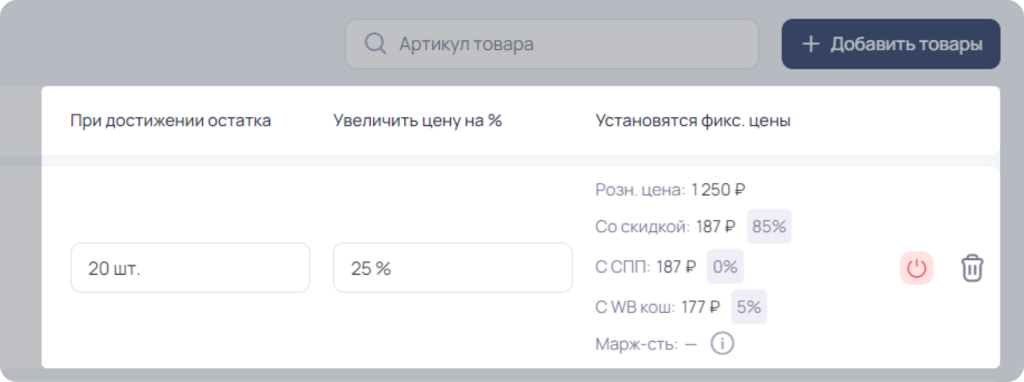Focus the Артикул товара search field
The image size is (1024, 382).
(x=552, y=44)
